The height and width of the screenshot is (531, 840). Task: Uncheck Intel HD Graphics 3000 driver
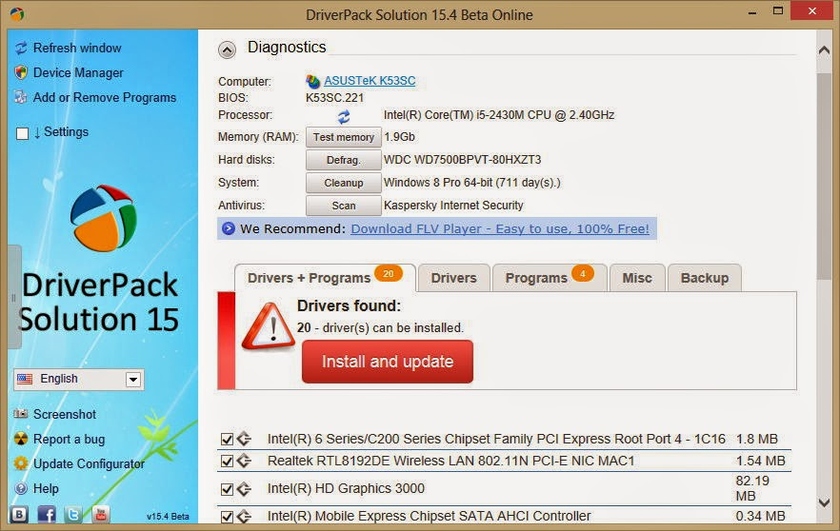click(x=227, y=489)
